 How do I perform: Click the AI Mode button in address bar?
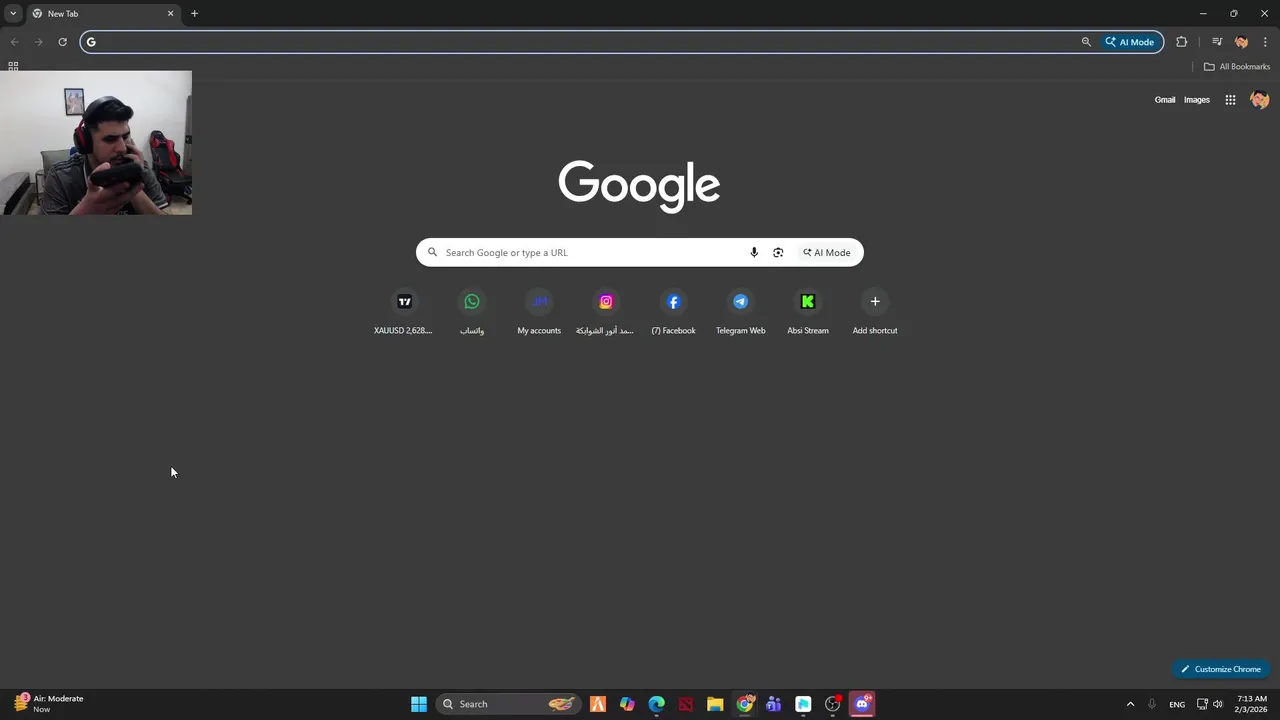pos(1130,42)
